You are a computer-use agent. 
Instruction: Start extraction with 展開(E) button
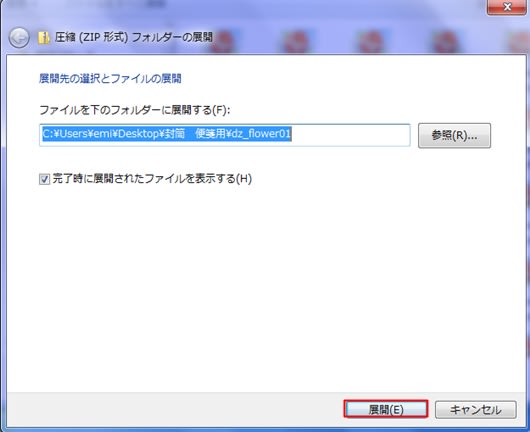coord(386,410)
